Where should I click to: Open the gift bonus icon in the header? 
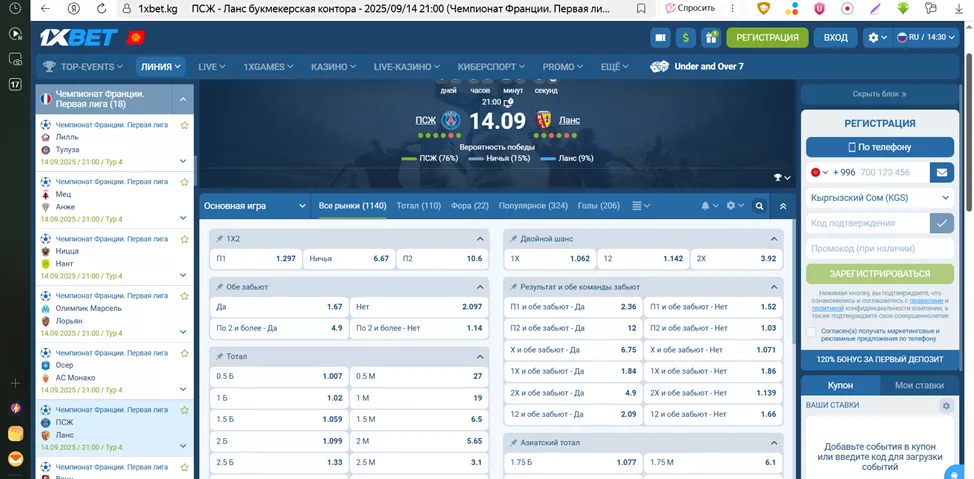coord(711,38)
